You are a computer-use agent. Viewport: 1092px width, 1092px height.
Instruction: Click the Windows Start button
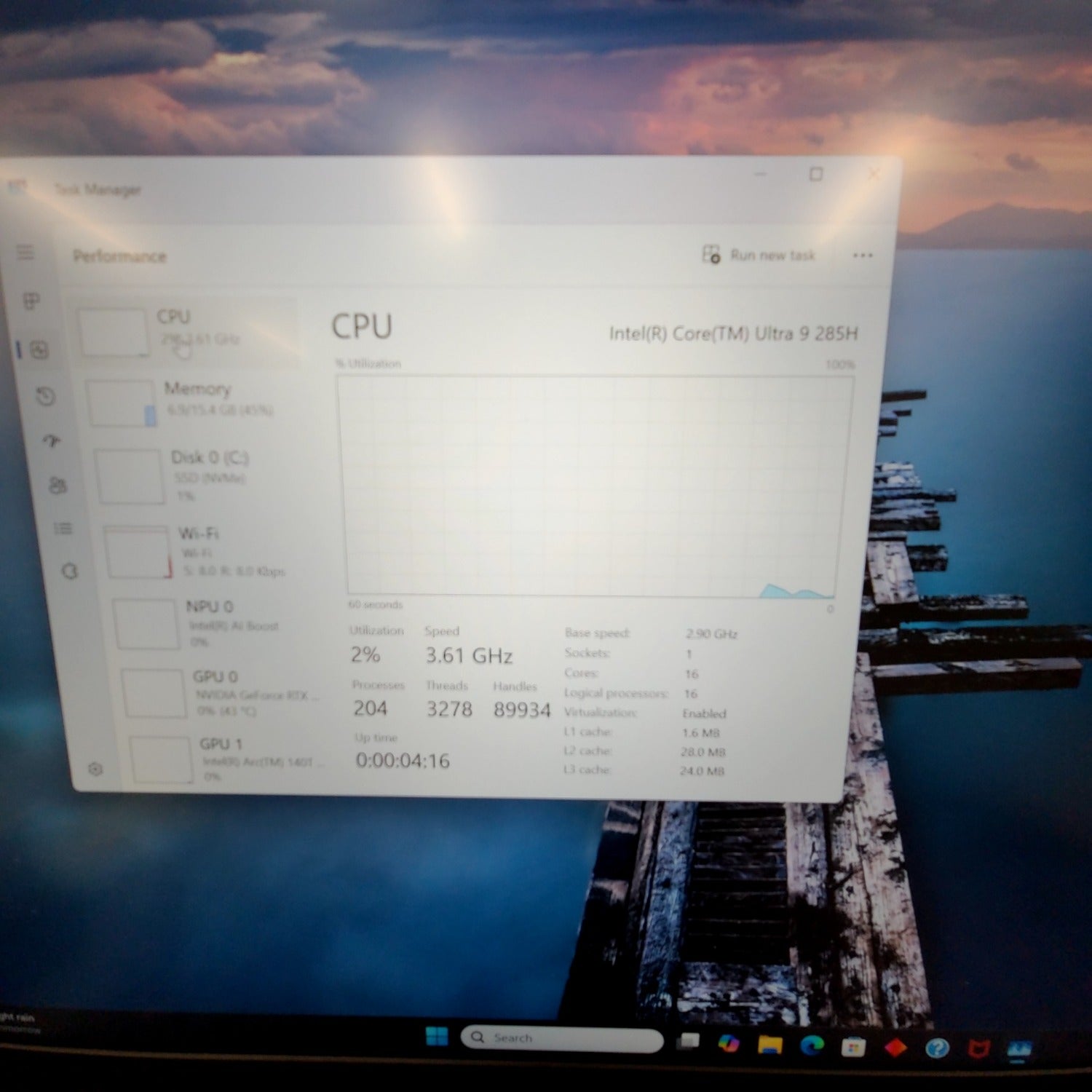[435, 1038]
